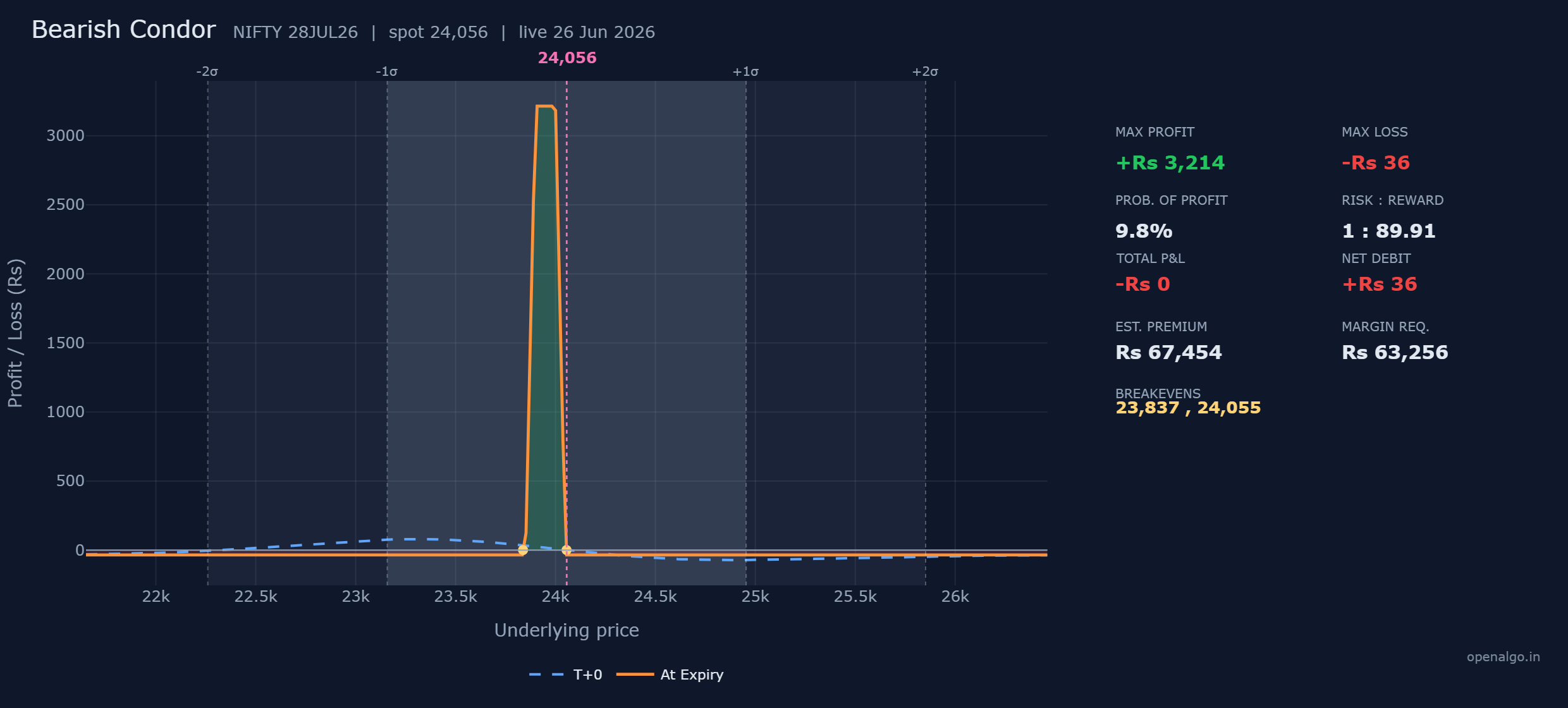Click the 1500 y-axis tick label
Screen dimensions: 1568x708
(65, 343)
